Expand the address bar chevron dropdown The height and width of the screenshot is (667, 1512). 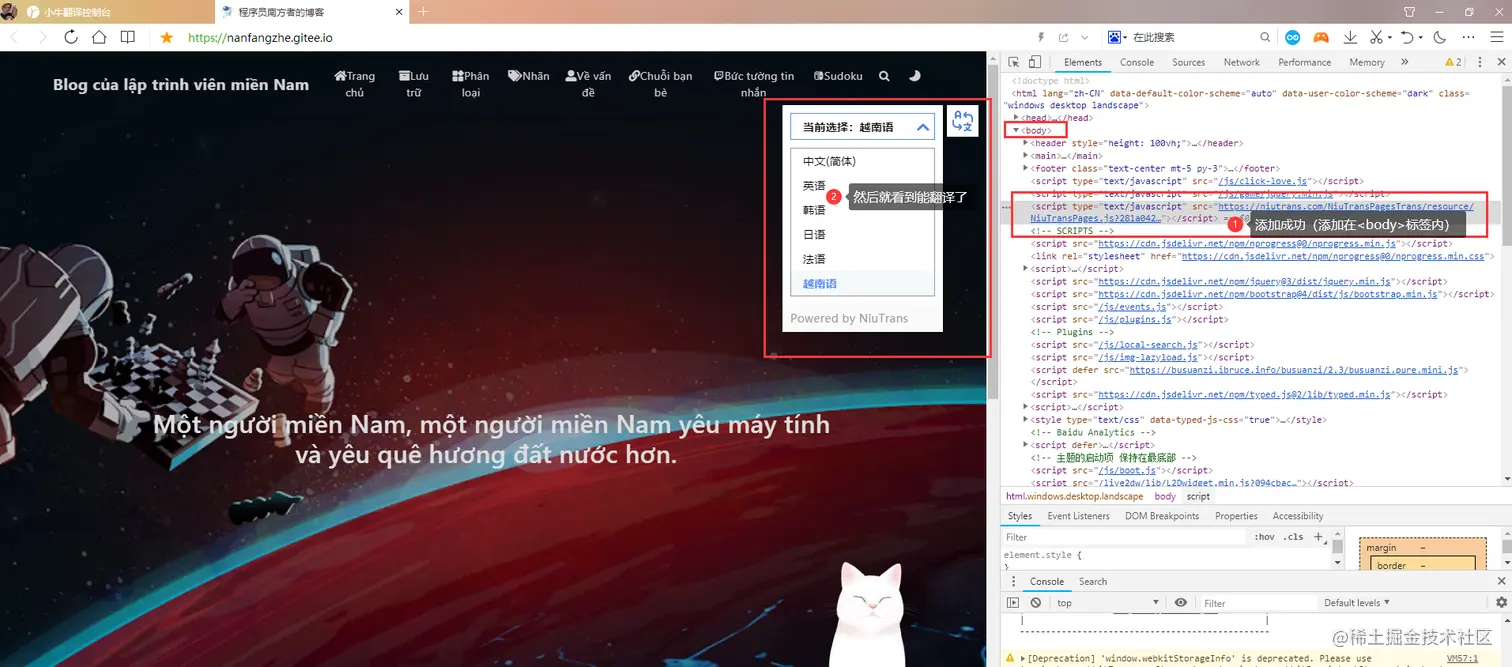tap(1083, 37)
